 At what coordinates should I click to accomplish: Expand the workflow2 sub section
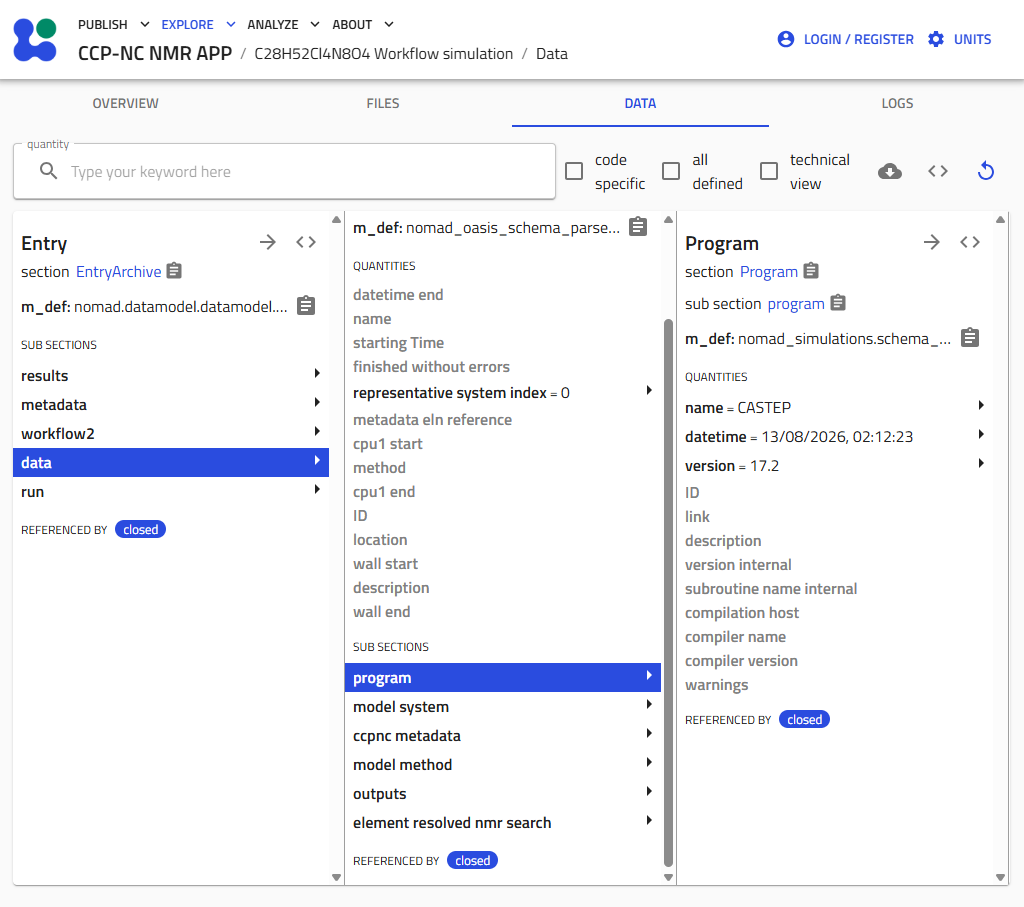pos(171,434)
